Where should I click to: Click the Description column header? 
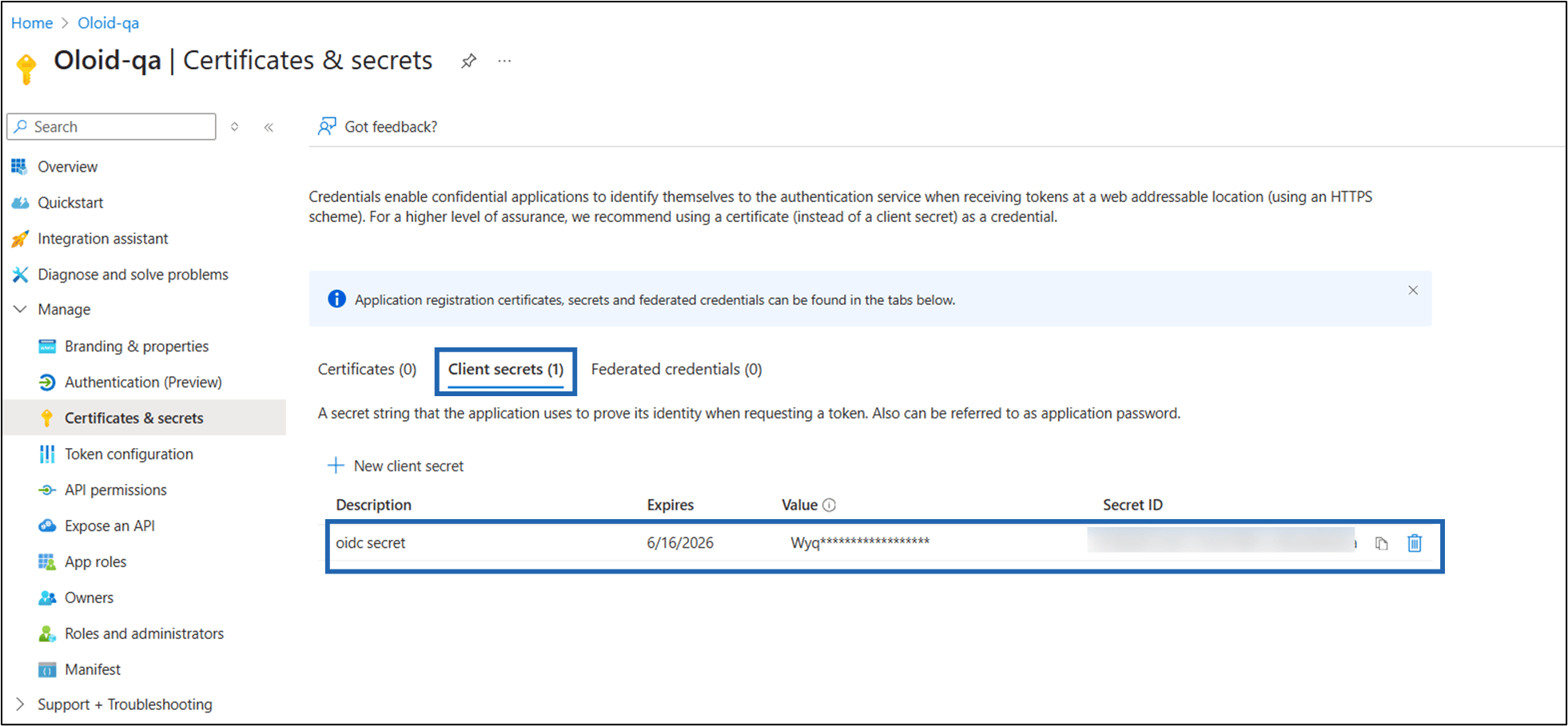[x=373, y=505]
